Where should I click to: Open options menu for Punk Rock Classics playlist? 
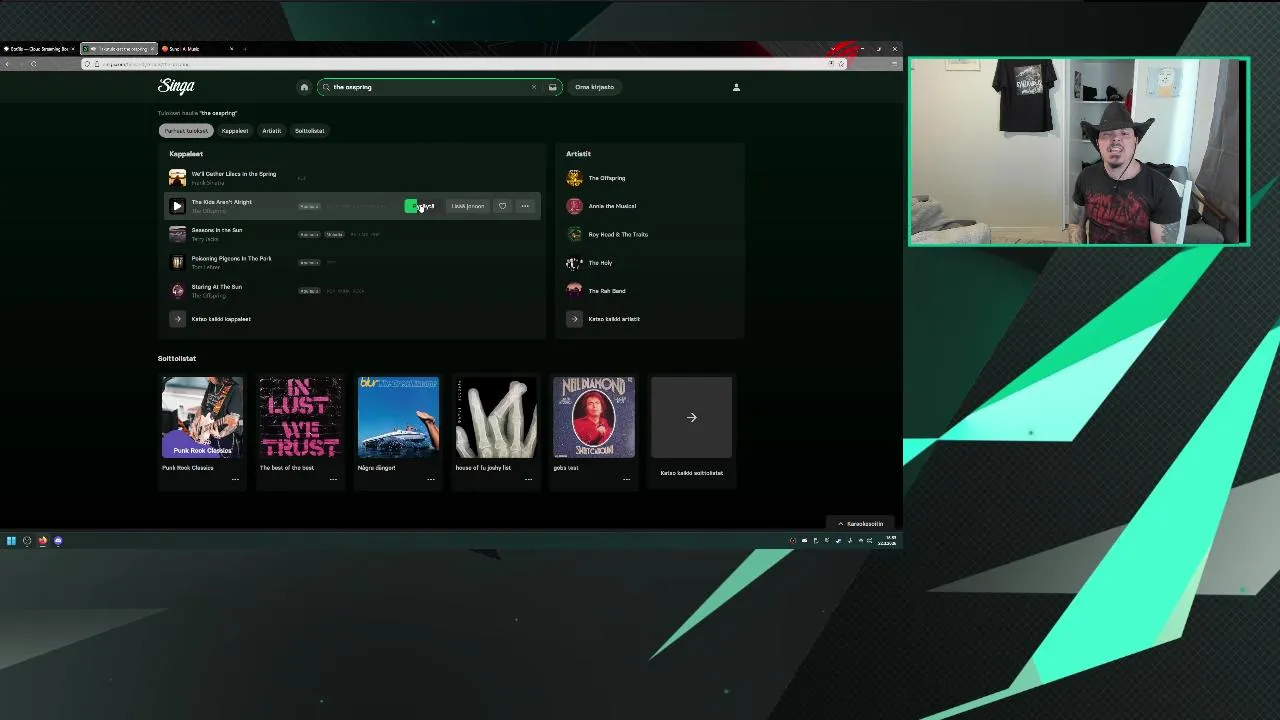coord(235,479)
